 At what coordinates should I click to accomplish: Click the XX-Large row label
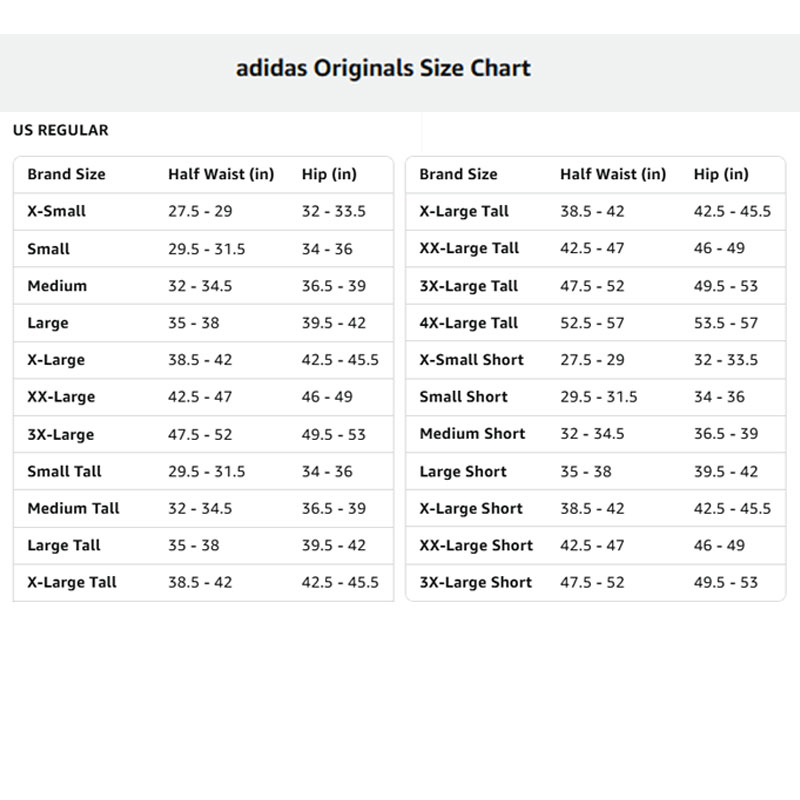pos(61,397)
